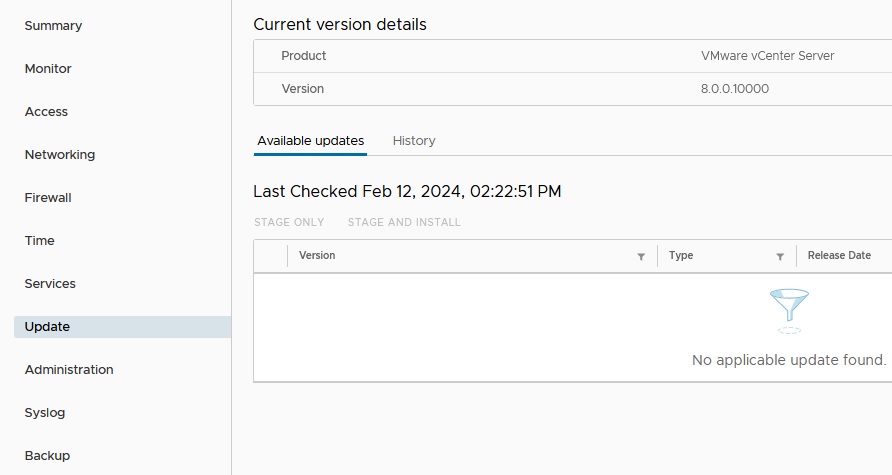Open the Backup page
This screenshot has width=892, height=475.
(47, 456)
